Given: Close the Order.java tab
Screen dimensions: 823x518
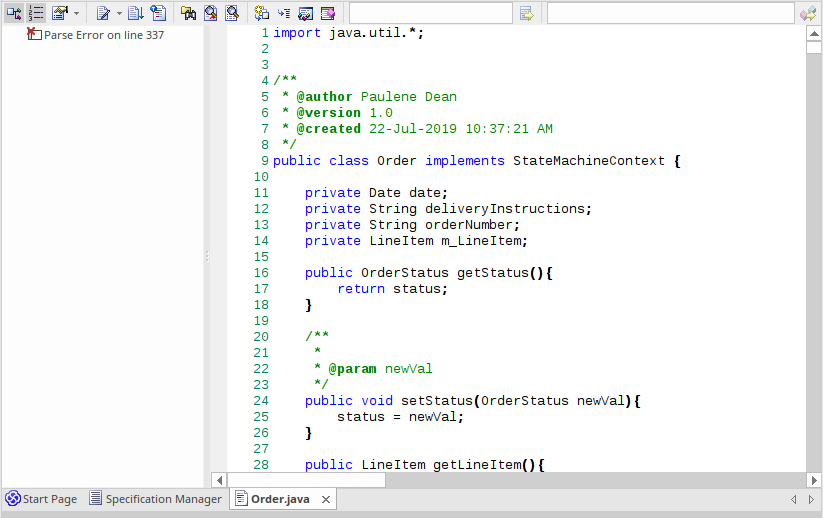Looking at the screenshot, I should 325,499.
